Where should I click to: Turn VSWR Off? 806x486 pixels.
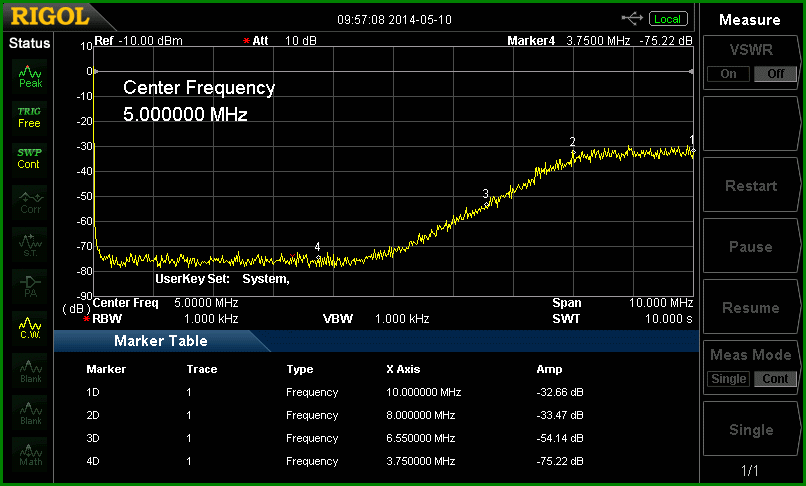point(776,74)
